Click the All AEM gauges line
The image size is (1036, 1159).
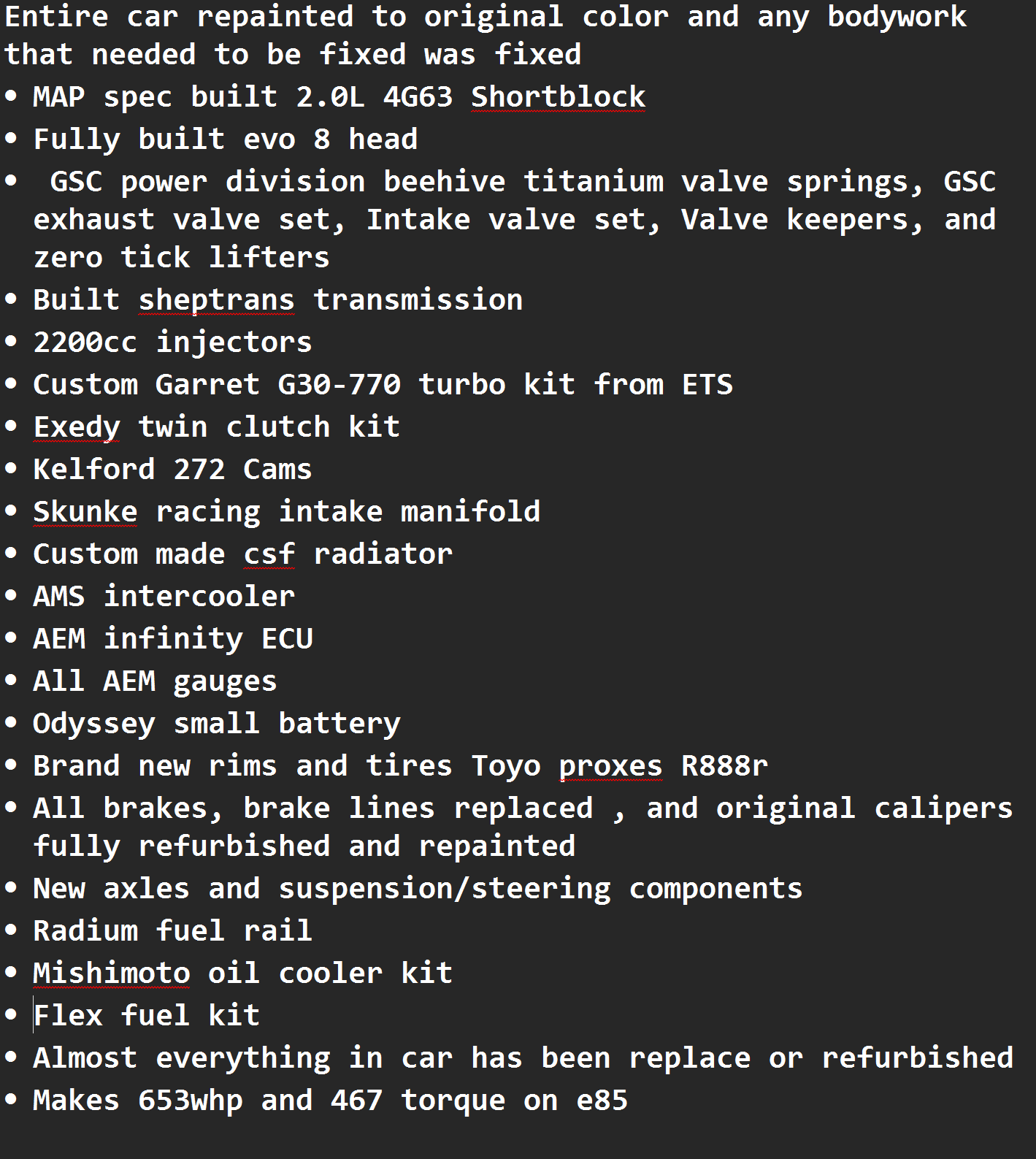pyautogui.click(x=155, y=681)
